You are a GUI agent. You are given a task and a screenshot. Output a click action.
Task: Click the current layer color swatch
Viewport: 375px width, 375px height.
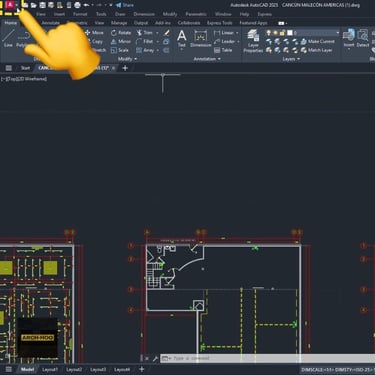[x=290, y=33]
